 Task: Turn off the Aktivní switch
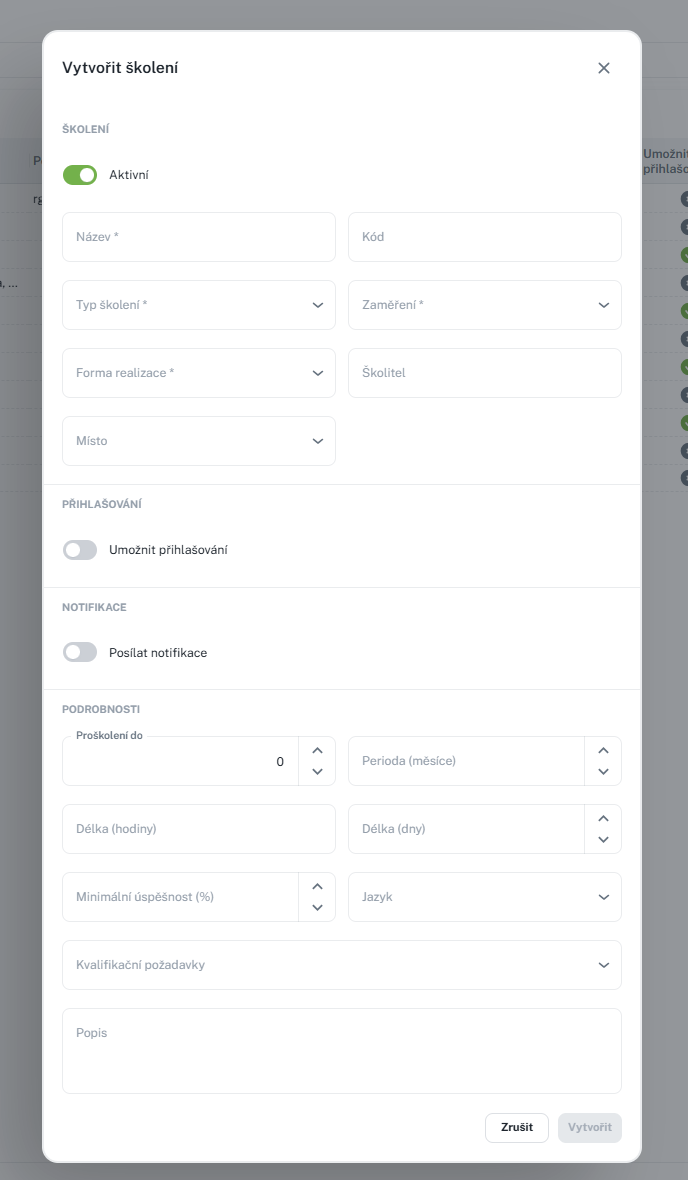tap(80, 175)
